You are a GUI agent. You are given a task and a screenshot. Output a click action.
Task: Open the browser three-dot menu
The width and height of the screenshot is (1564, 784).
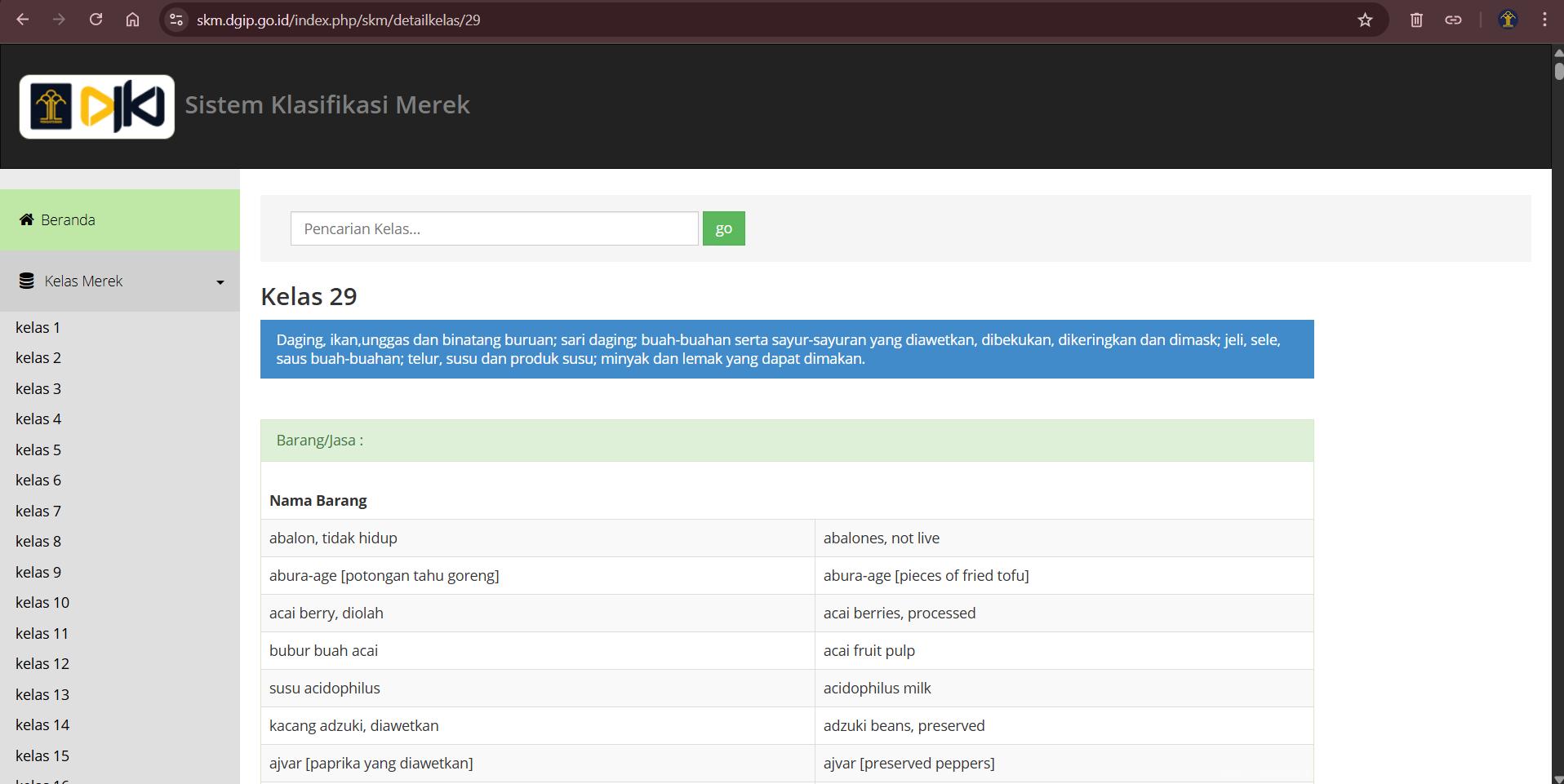pos(1544,20)
